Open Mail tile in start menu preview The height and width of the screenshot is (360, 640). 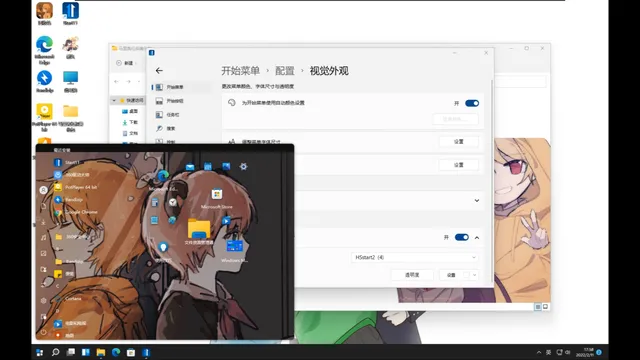pyautogui.click(x=190, y=167)
